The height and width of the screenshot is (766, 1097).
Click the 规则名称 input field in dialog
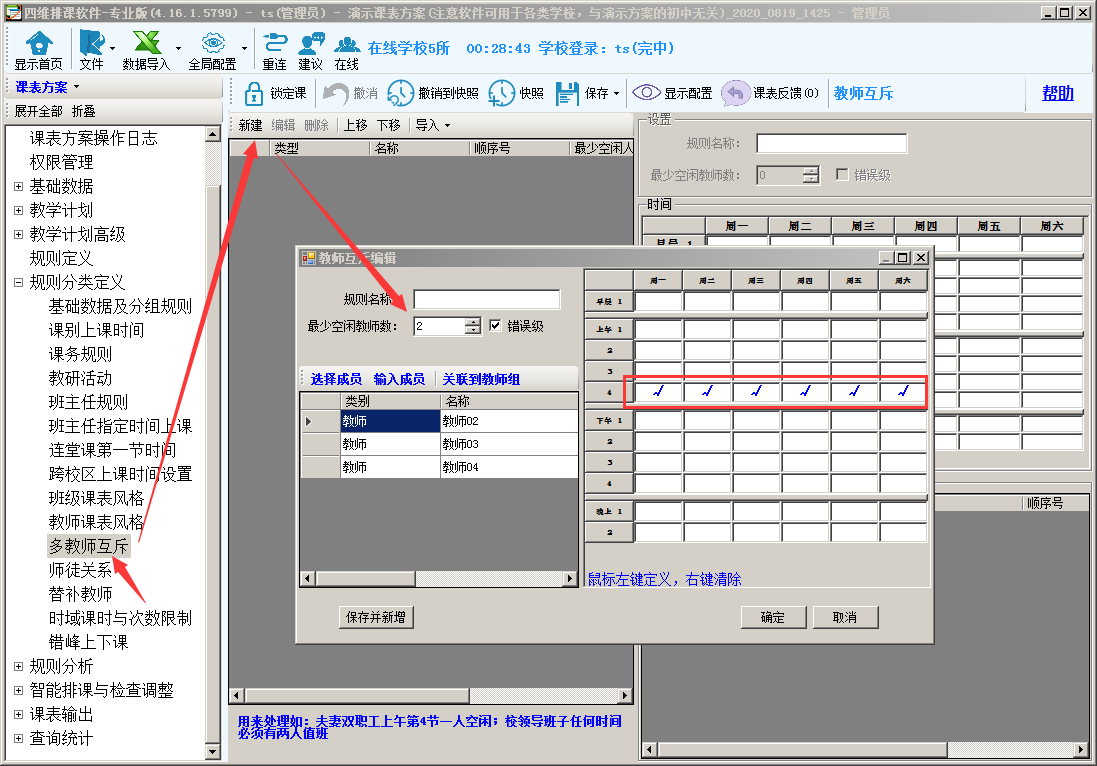click(x=486, y=299)
